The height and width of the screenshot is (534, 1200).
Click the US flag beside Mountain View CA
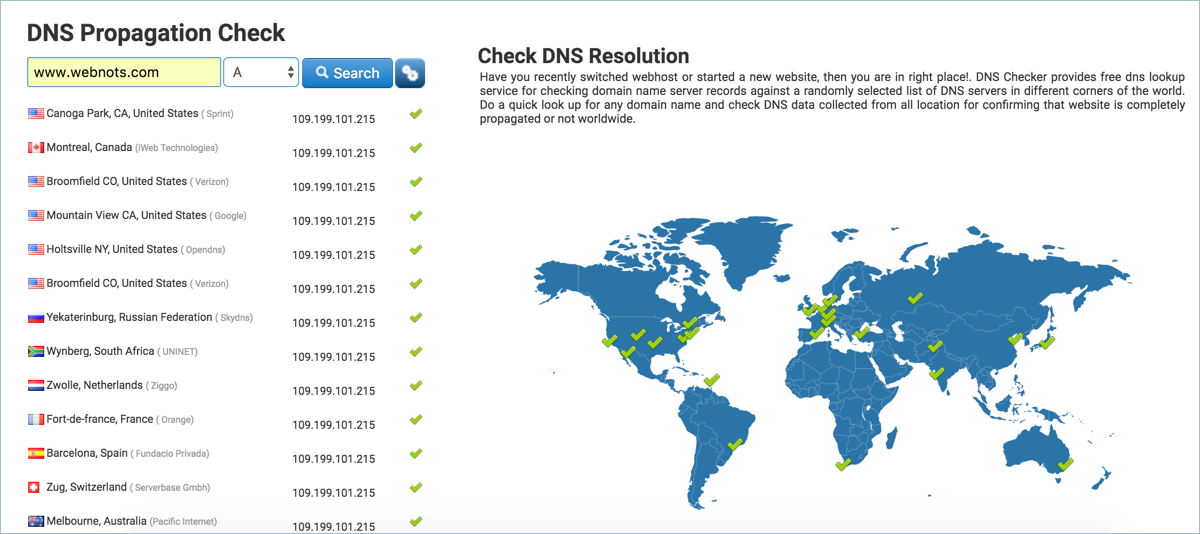click(x=36, y=216)
